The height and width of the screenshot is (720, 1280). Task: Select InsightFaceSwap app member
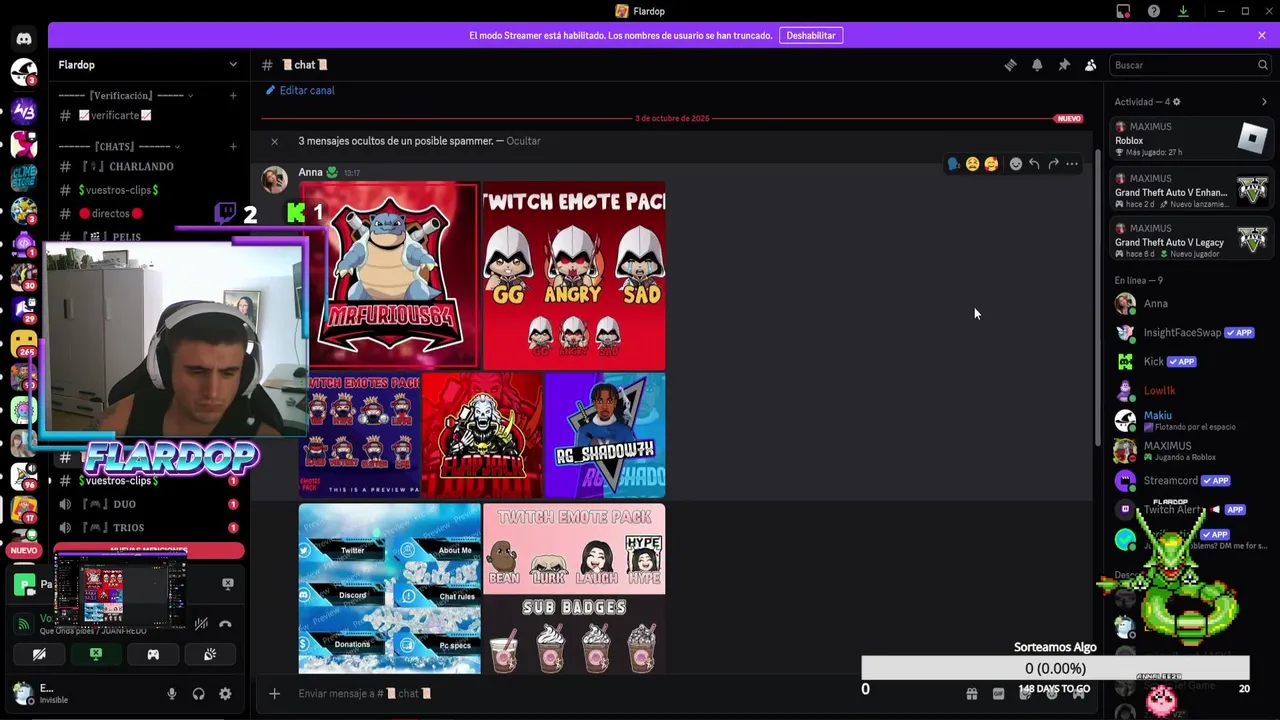coord(1191,332)
